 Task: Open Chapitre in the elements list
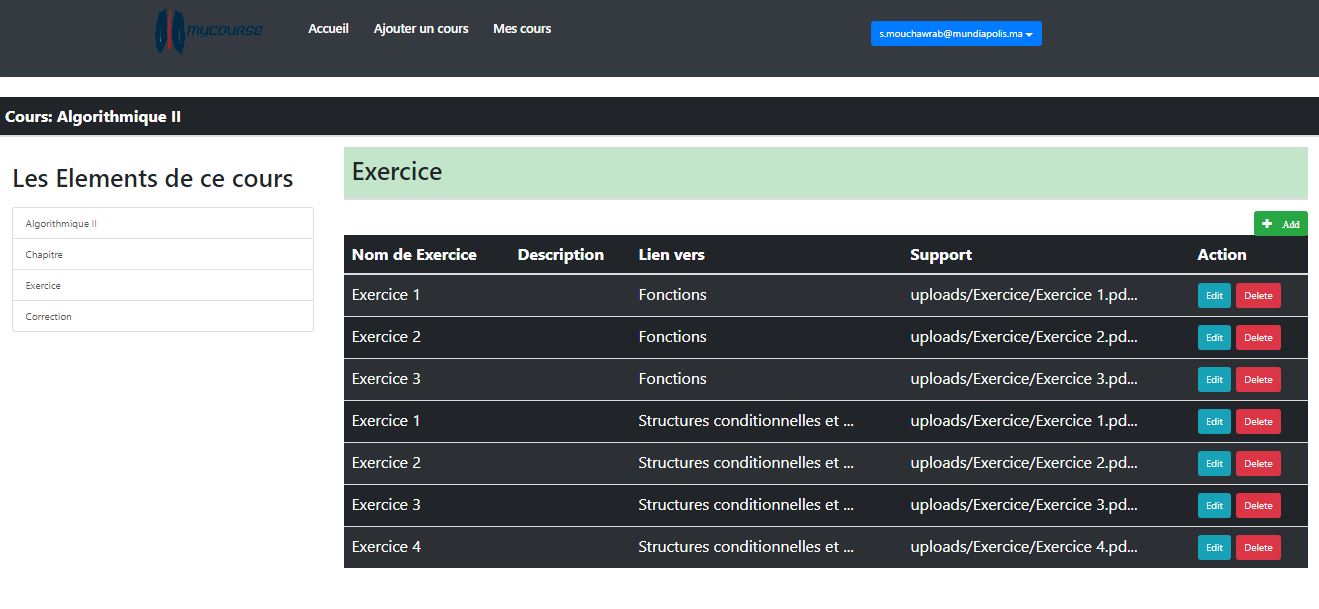163,254
